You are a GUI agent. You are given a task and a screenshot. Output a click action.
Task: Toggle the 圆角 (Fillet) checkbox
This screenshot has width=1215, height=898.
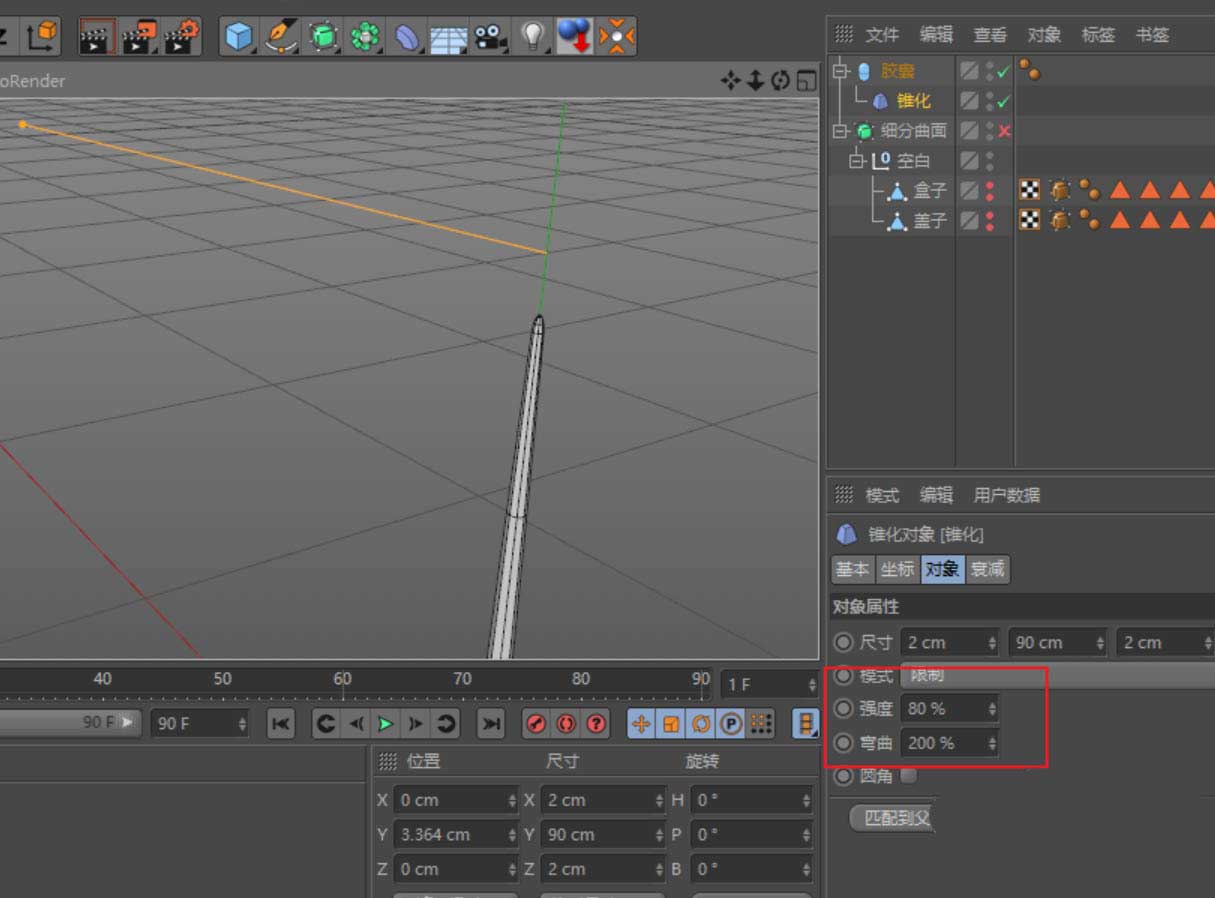pos(908,776)
